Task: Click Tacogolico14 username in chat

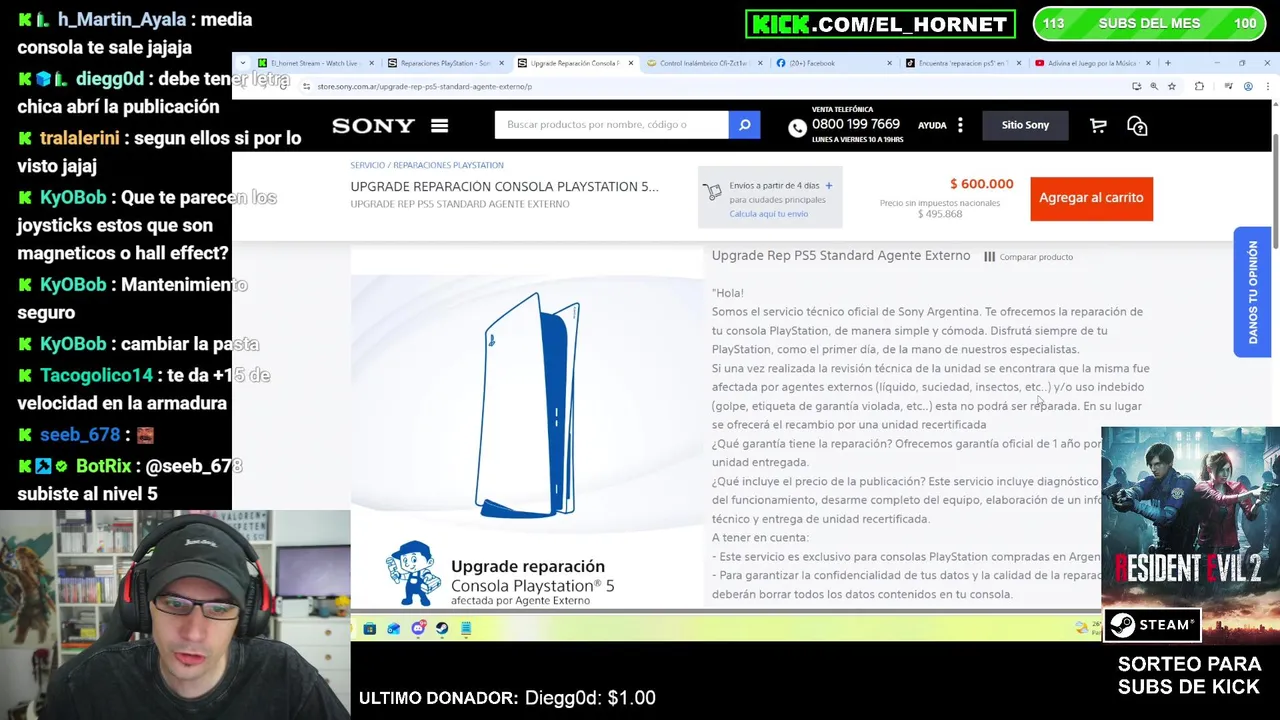Action: coord(96,375)
